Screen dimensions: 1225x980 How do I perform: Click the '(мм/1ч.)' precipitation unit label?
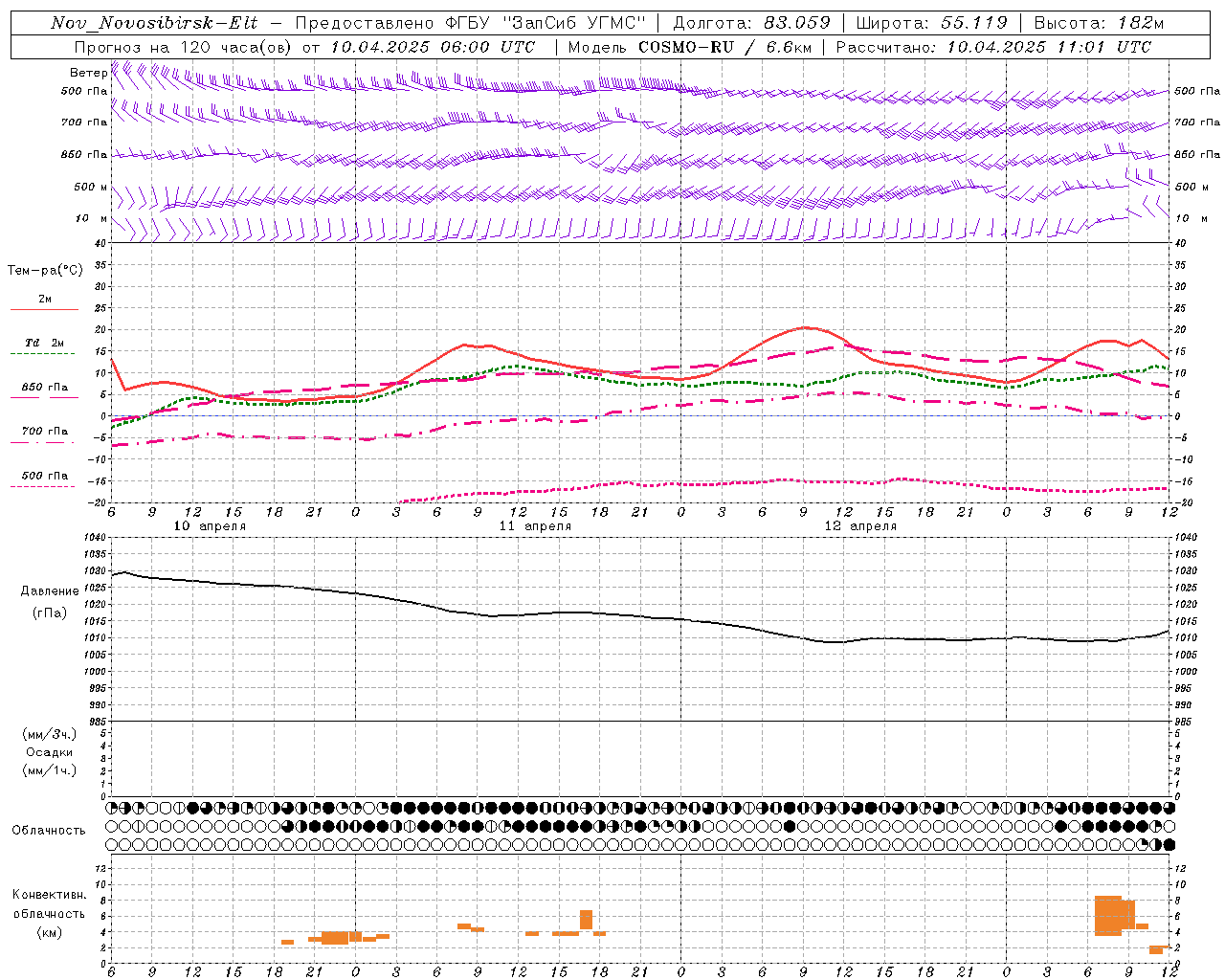coord(50,770)
